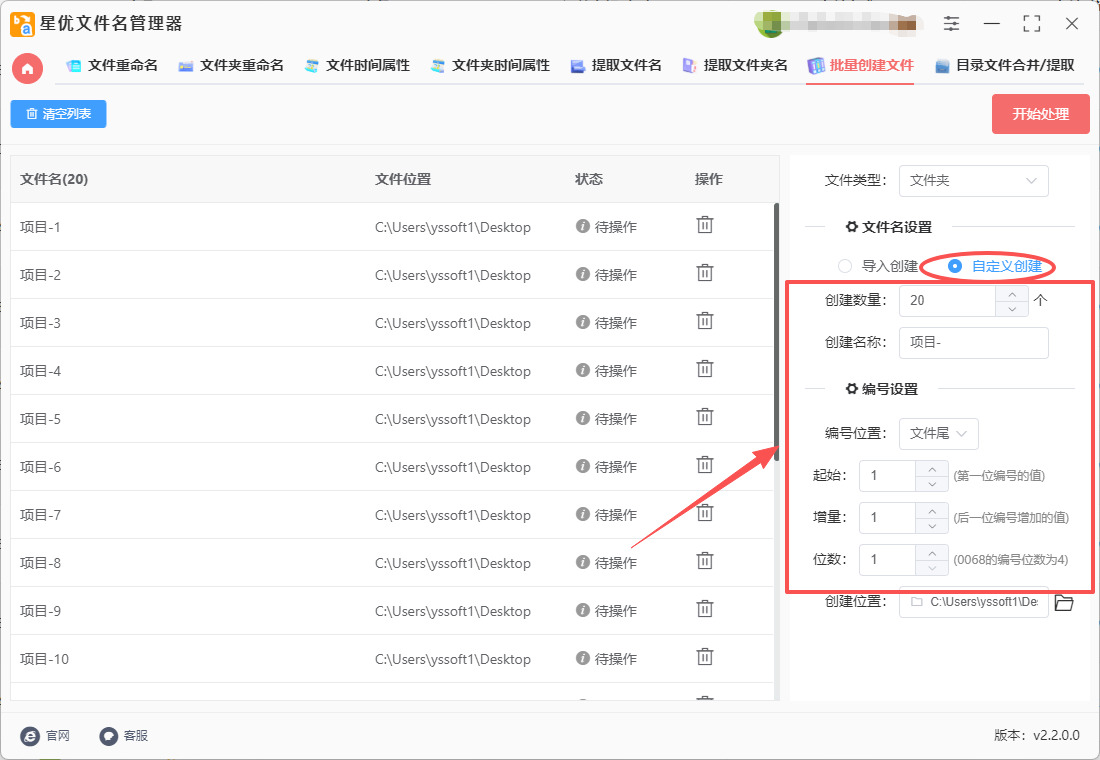Viewport: 1100px width, 760px height.
Task: Click into the 创建数量 number field
Action: pos(947,300)
